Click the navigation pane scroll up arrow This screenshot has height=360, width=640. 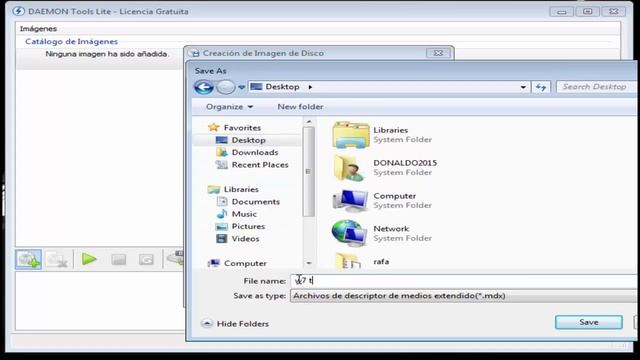pos(309,122)
